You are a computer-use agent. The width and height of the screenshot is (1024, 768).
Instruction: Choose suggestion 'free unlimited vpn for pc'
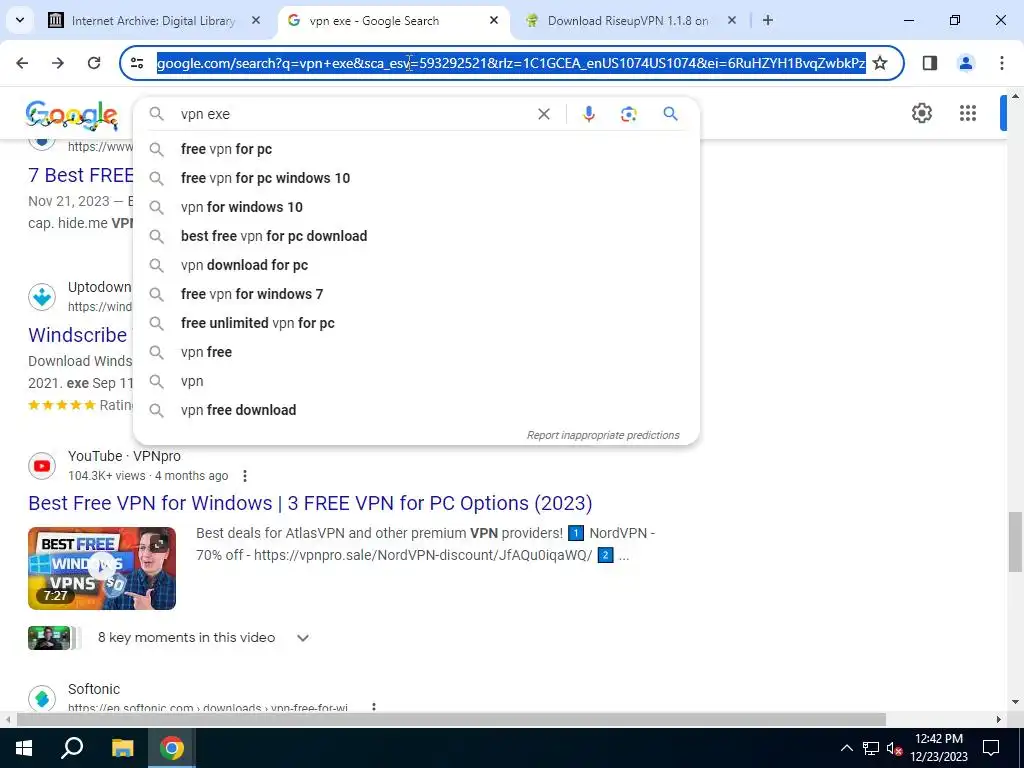(x=416, y=323)
